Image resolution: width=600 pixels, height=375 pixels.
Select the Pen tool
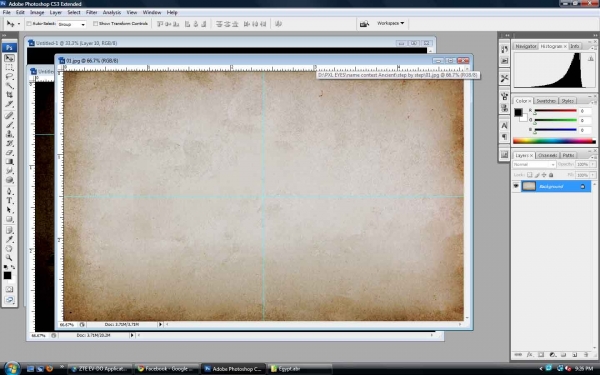coord(9,191)
